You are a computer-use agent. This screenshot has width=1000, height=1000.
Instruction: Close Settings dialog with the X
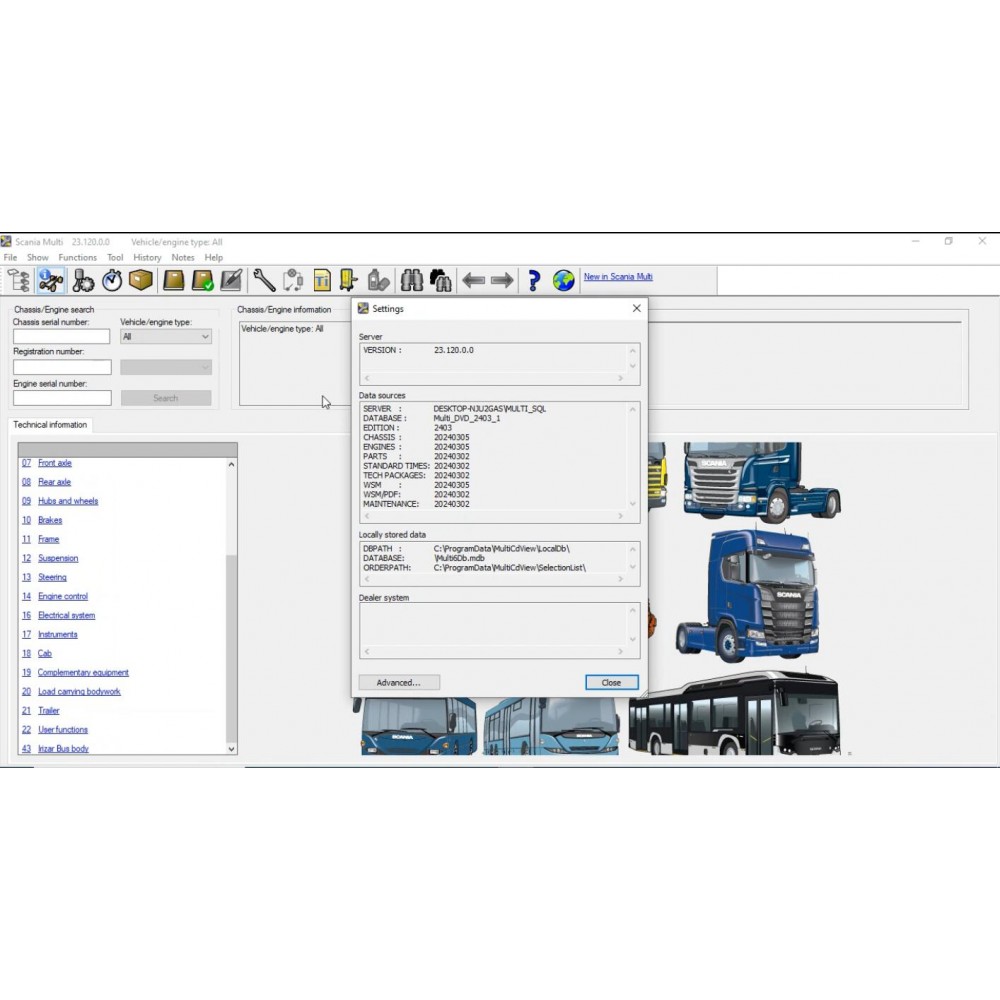636,308
